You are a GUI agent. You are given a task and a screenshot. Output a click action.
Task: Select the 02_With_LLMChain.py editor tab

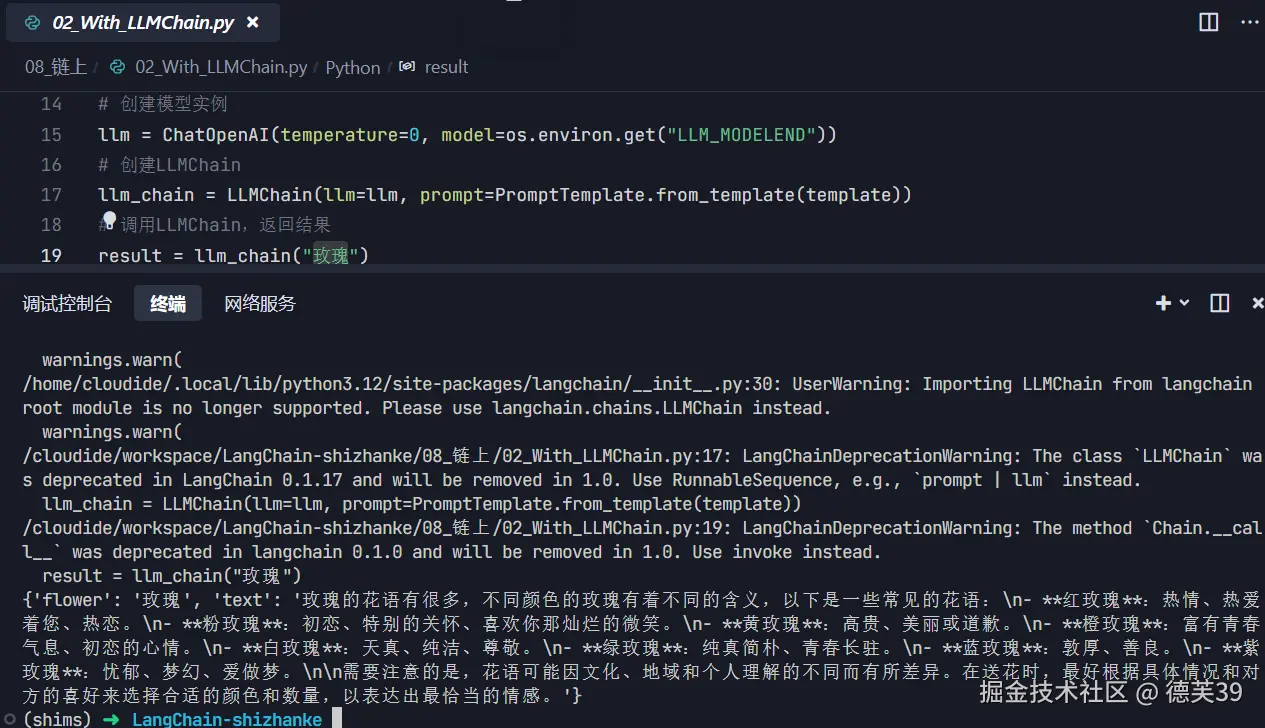click(x=143, y=22)
